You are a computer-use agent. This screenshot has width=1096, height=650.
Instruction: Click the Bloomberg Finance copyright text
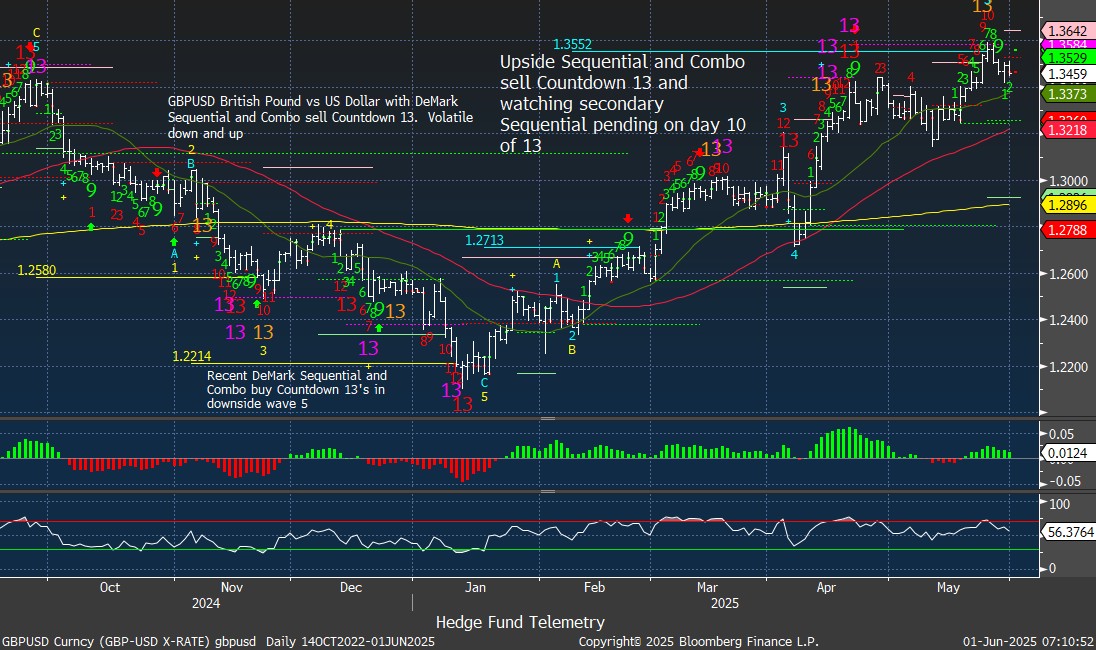698,642
